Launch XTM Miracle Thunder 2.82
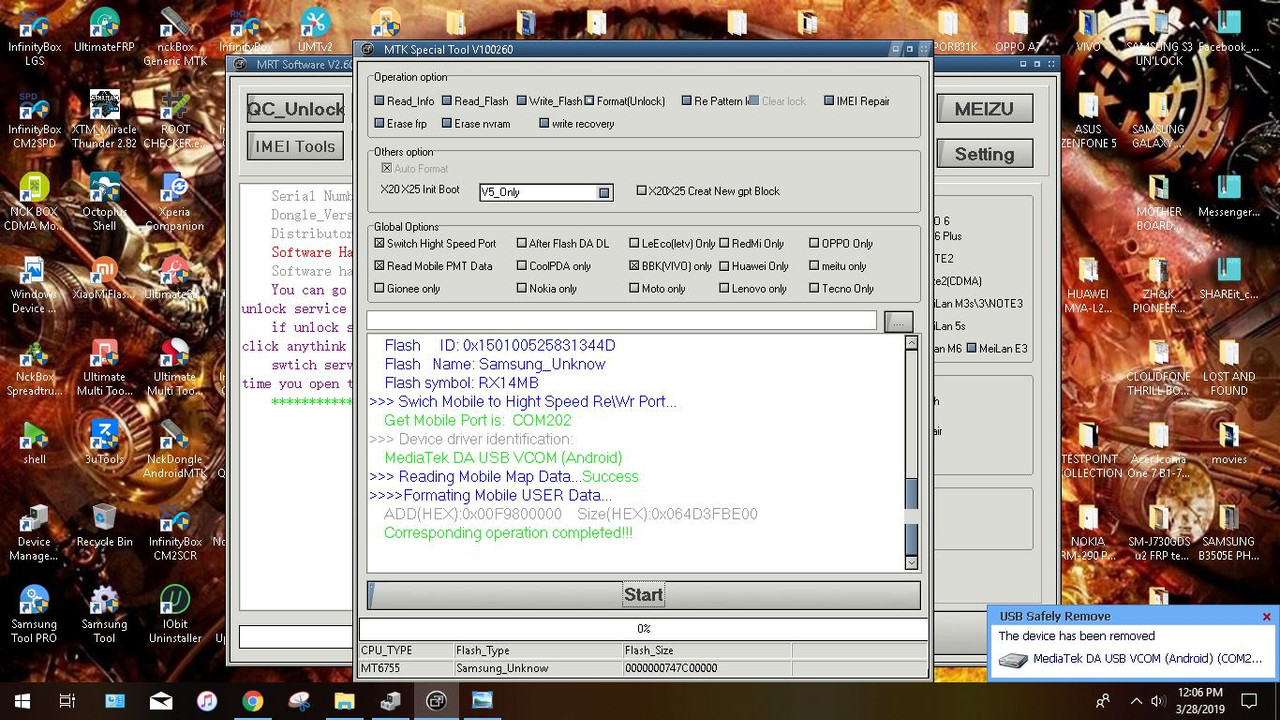 [x=104, y=120]
